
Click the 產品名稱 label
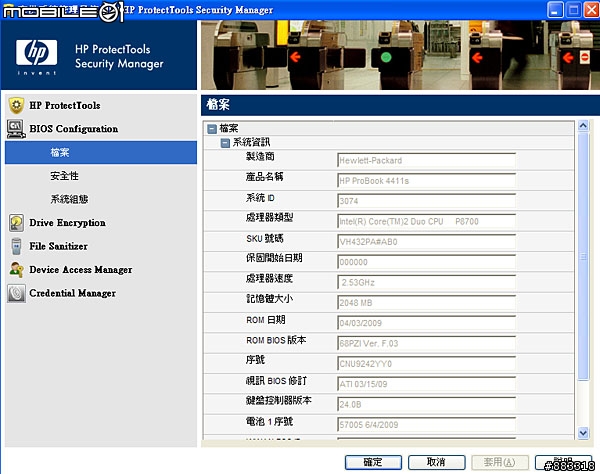coord(264,177)
